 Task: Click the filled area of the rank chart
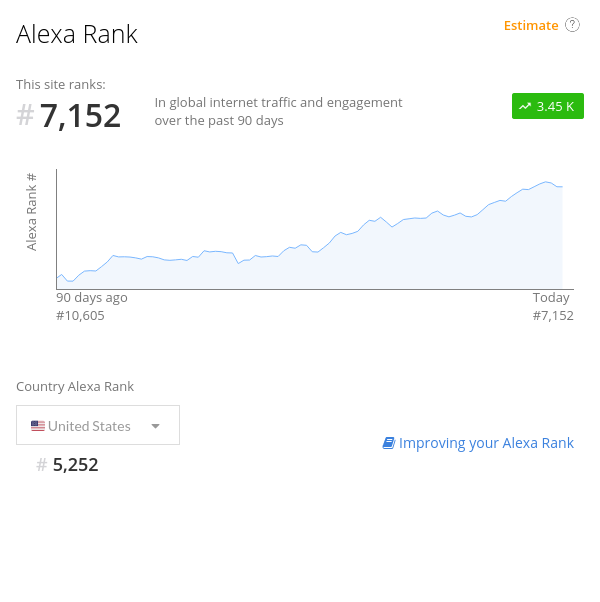click(400, 260)
